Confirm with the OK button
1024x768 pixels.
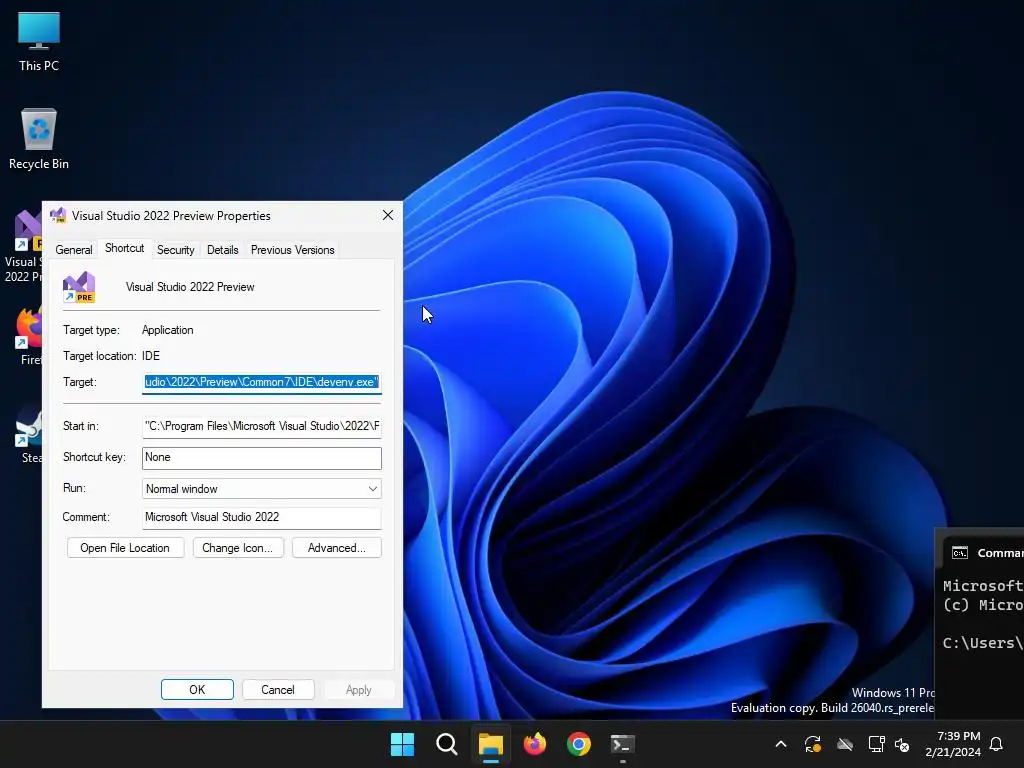pos(197,690)
